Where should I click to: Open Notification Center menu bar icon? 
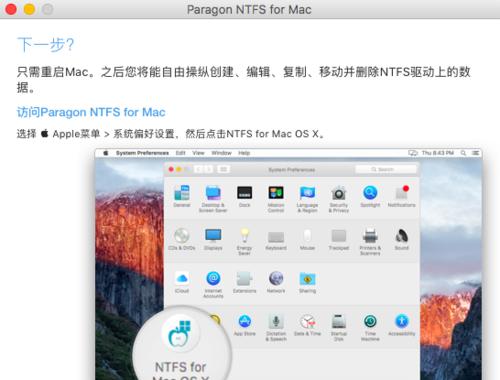(x=475, y=153)
